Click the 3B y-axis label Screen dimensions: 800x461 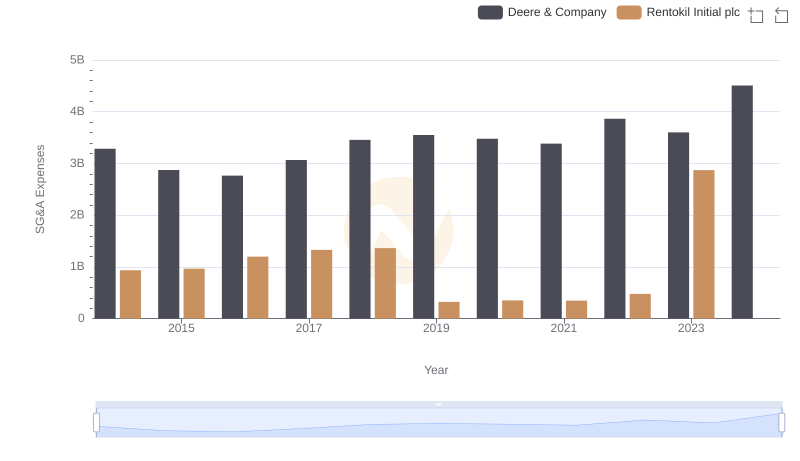coord(77,163)
